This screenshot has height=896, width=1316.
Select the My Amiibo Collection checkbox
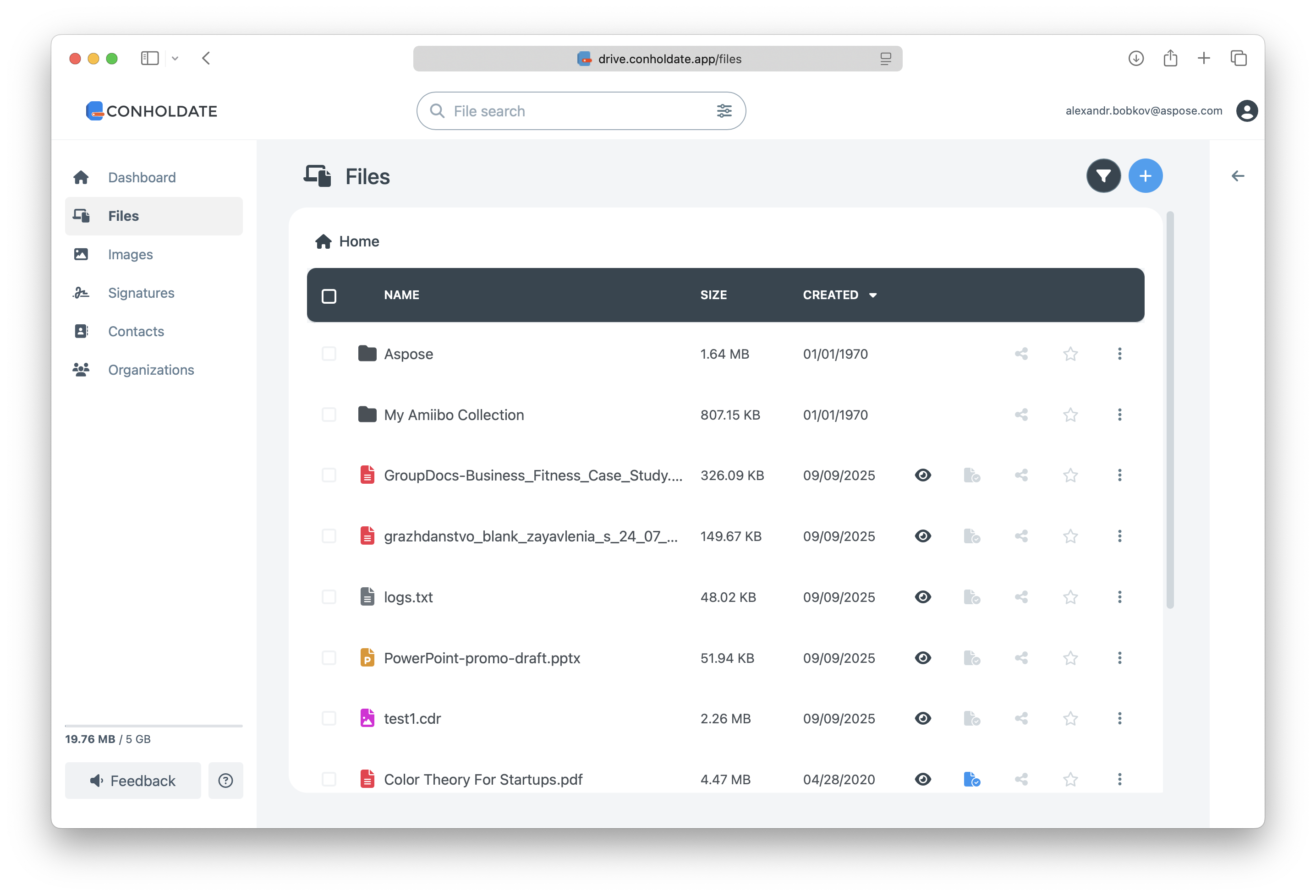coord(329,415)
